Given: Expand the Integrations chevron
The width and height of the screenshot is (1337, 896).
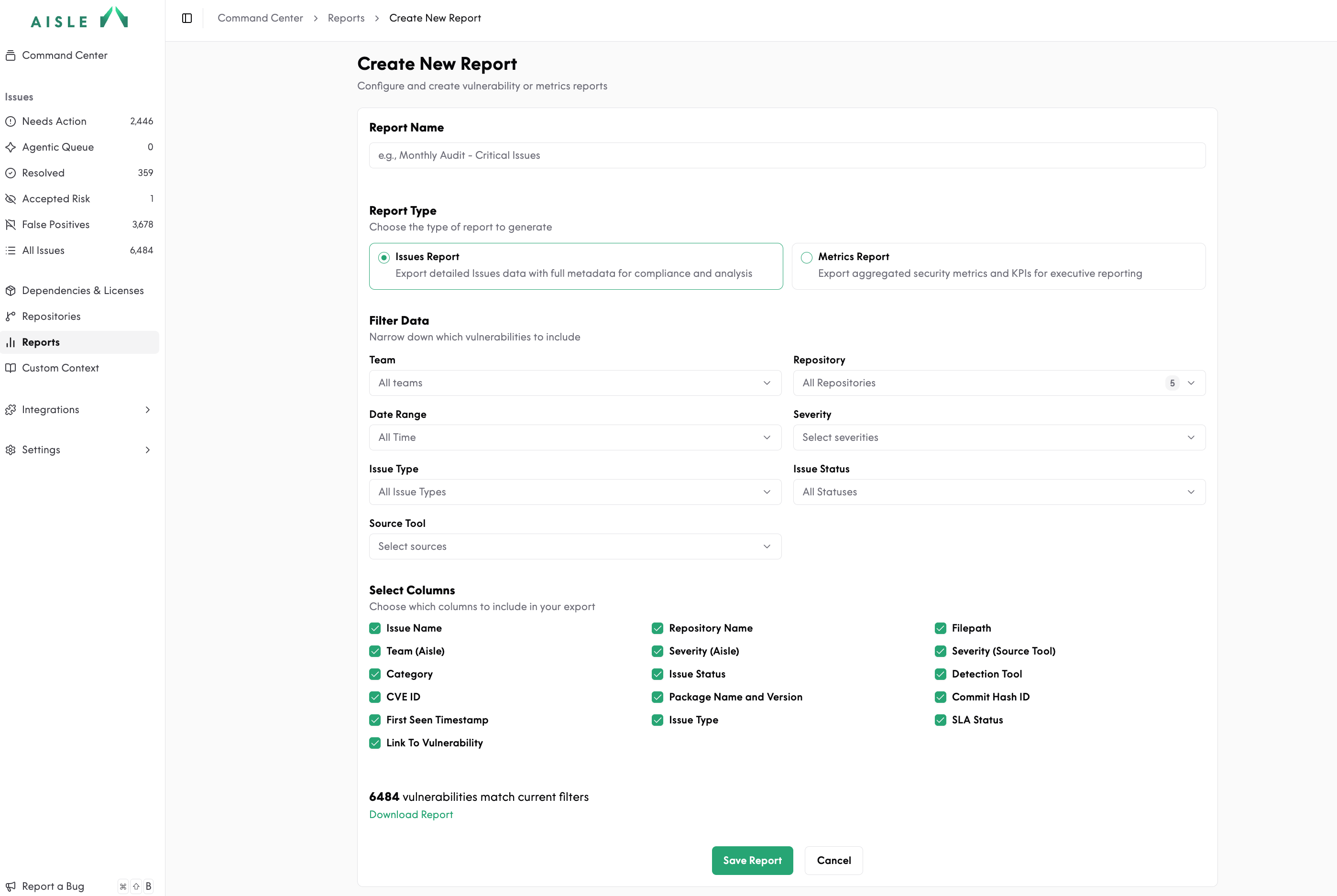Looking at the screenshot, I should [147, 410].
